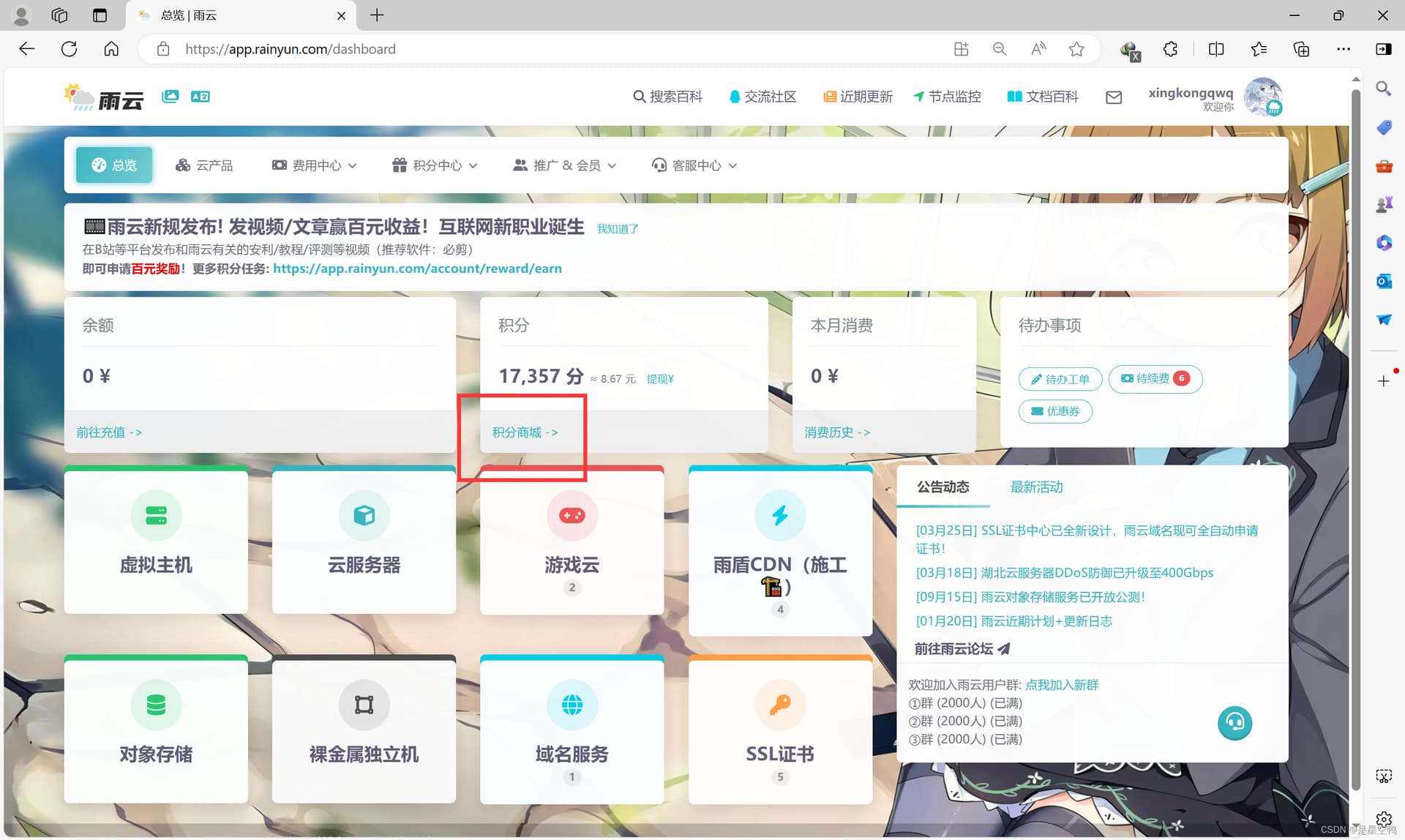Open the 01月20日 更新日志 announcement
Screen dimensions: 1405x840
[x=1014, y=621]
